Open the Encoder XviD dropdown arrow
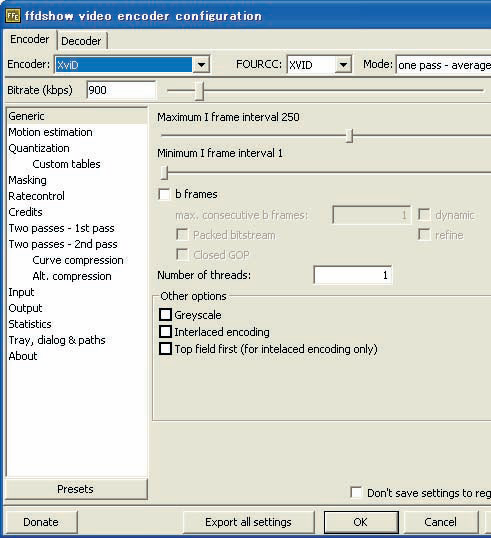The width and height of the screenshot is (491, 538). [201, 65]
